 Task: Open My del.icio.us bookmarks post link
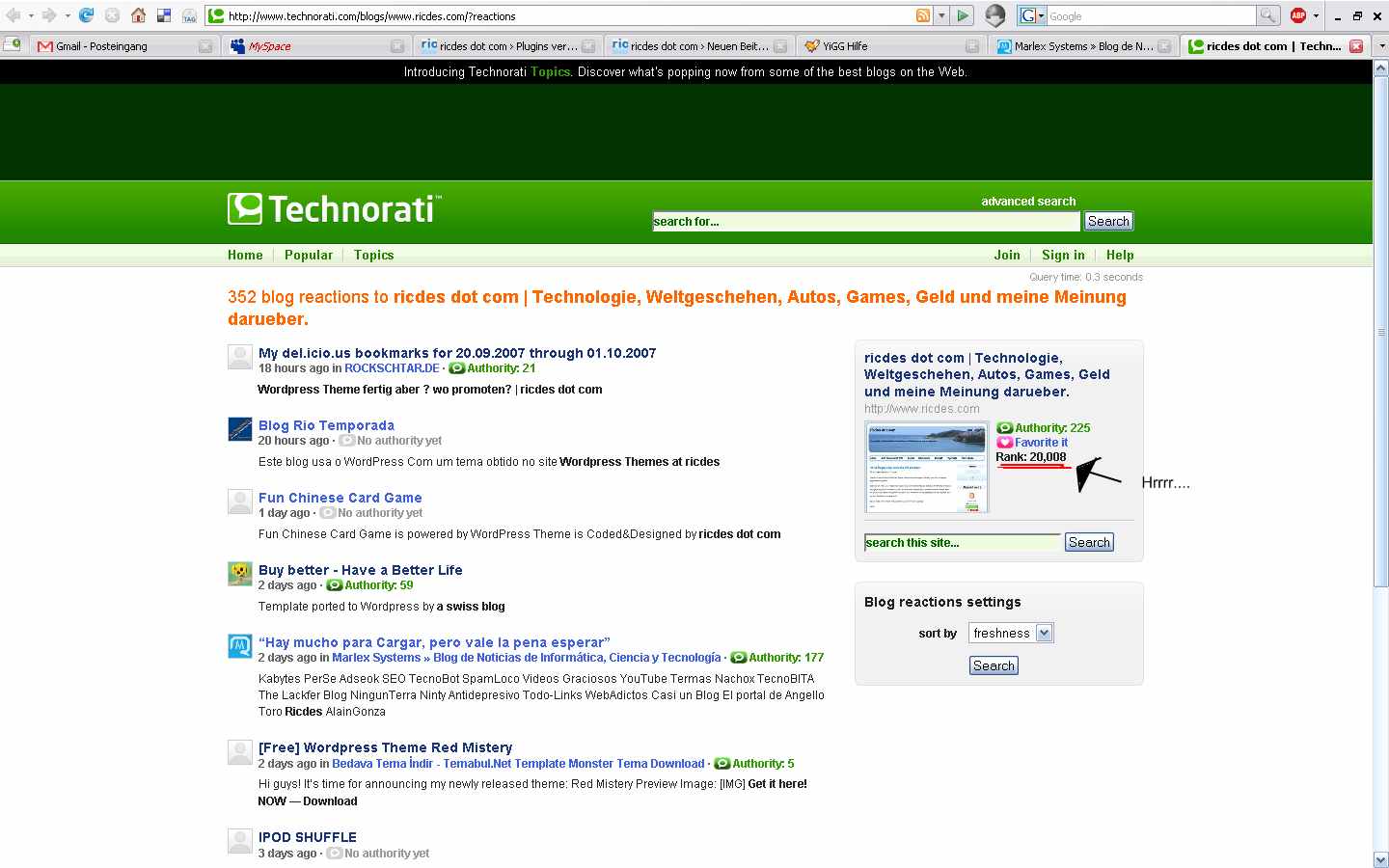point(457,353)
